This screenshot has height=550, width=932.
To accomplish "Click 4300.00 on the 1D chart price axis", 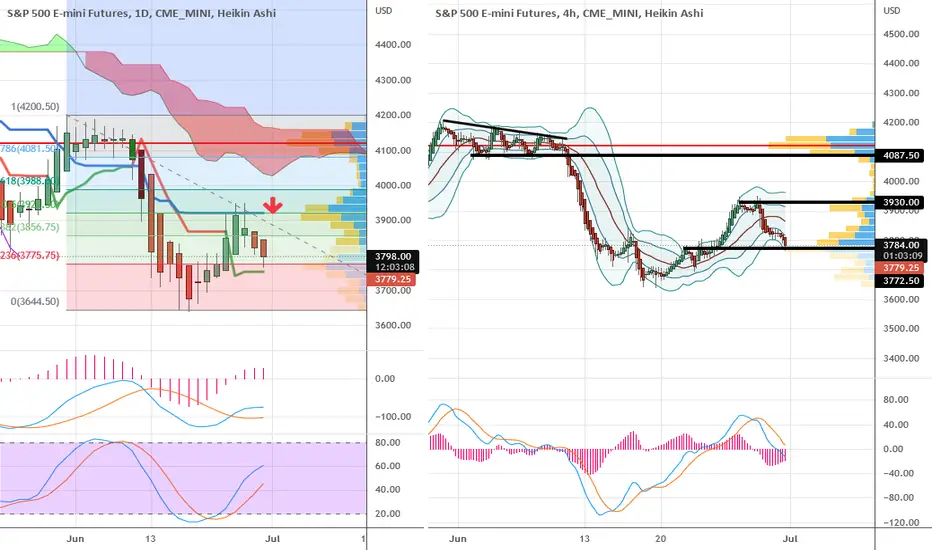I will click(393, 80).
